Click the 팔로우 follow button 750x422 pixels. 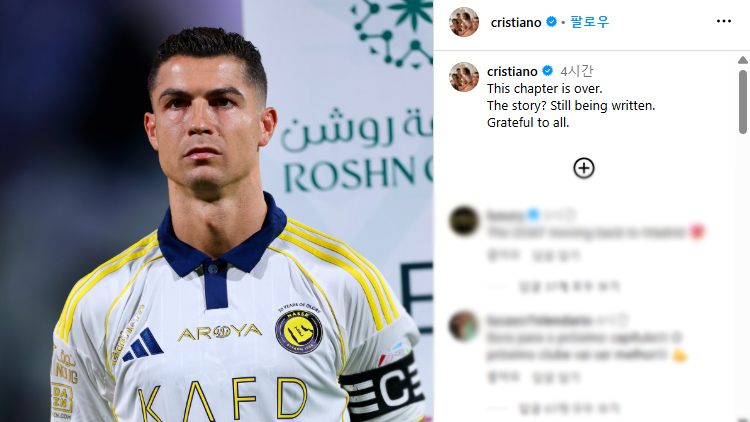[589, 22]
